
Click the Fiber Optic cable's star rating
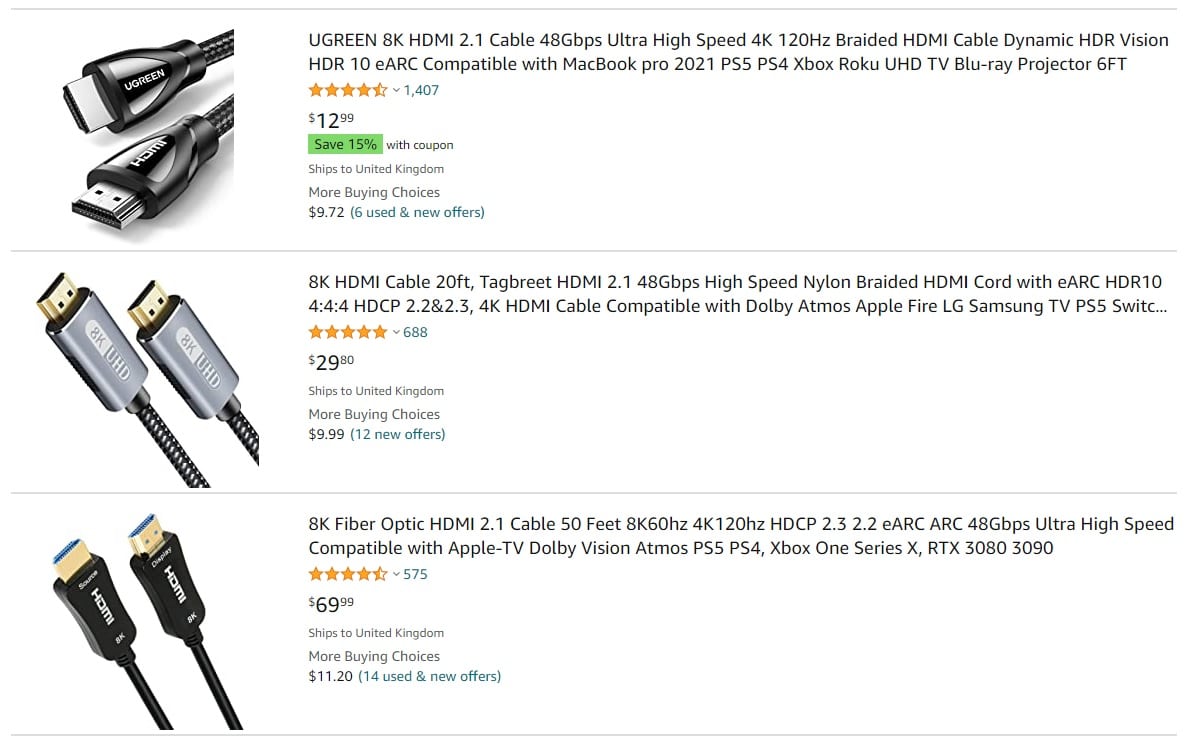[348, 573]
